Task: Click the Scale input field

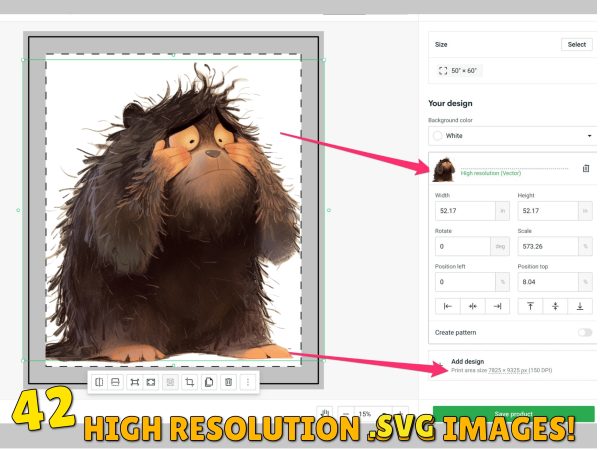Action: (x=544, y=246)
